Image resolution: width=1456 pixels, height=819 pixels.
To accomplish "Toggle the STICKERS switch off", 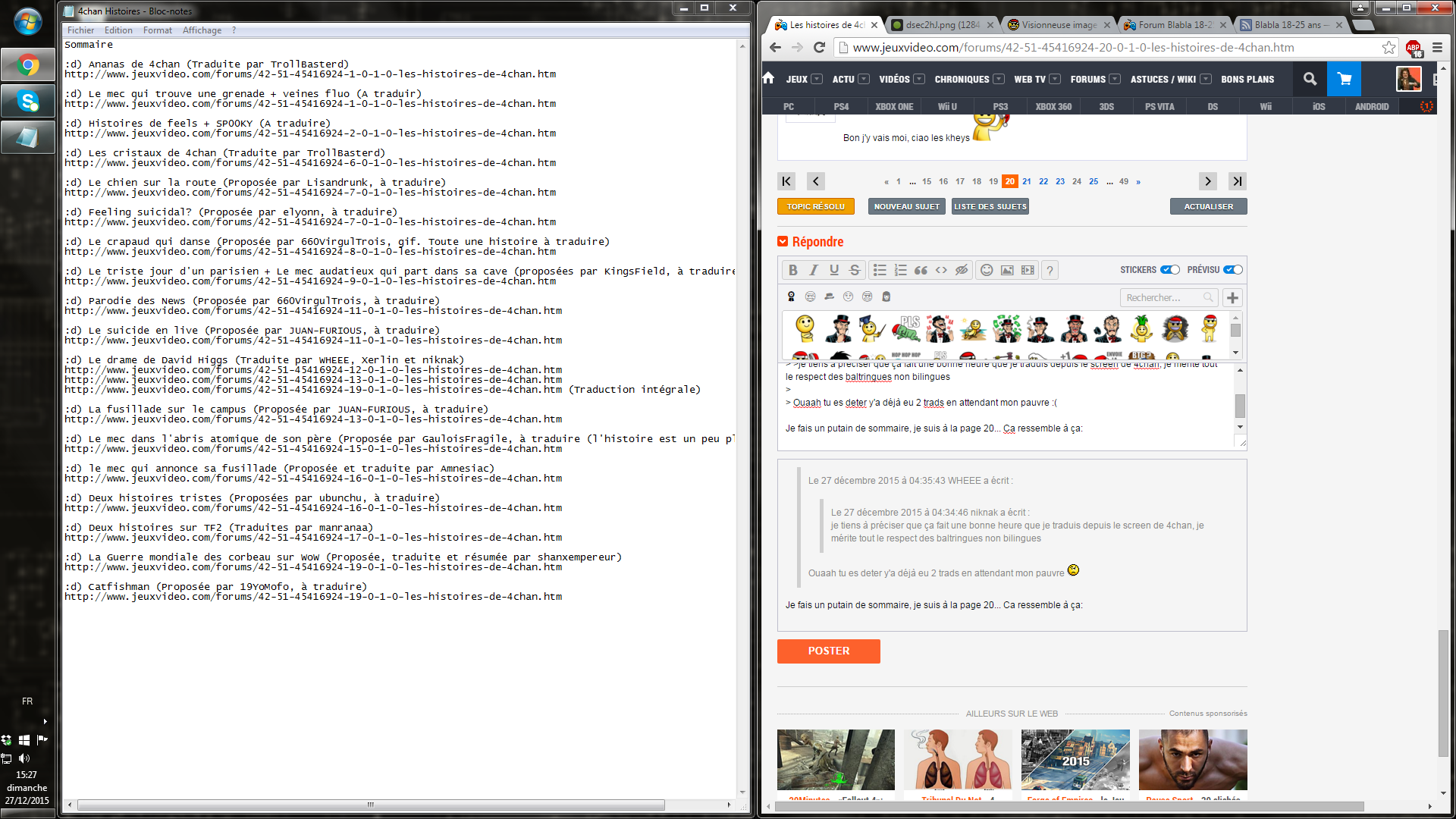I will click(1170, 270).
